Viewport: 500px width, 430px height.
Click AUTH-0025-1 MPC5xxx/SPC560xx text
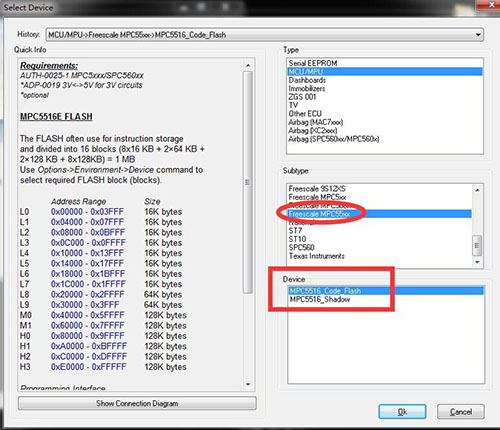click(x=82, y=75)
